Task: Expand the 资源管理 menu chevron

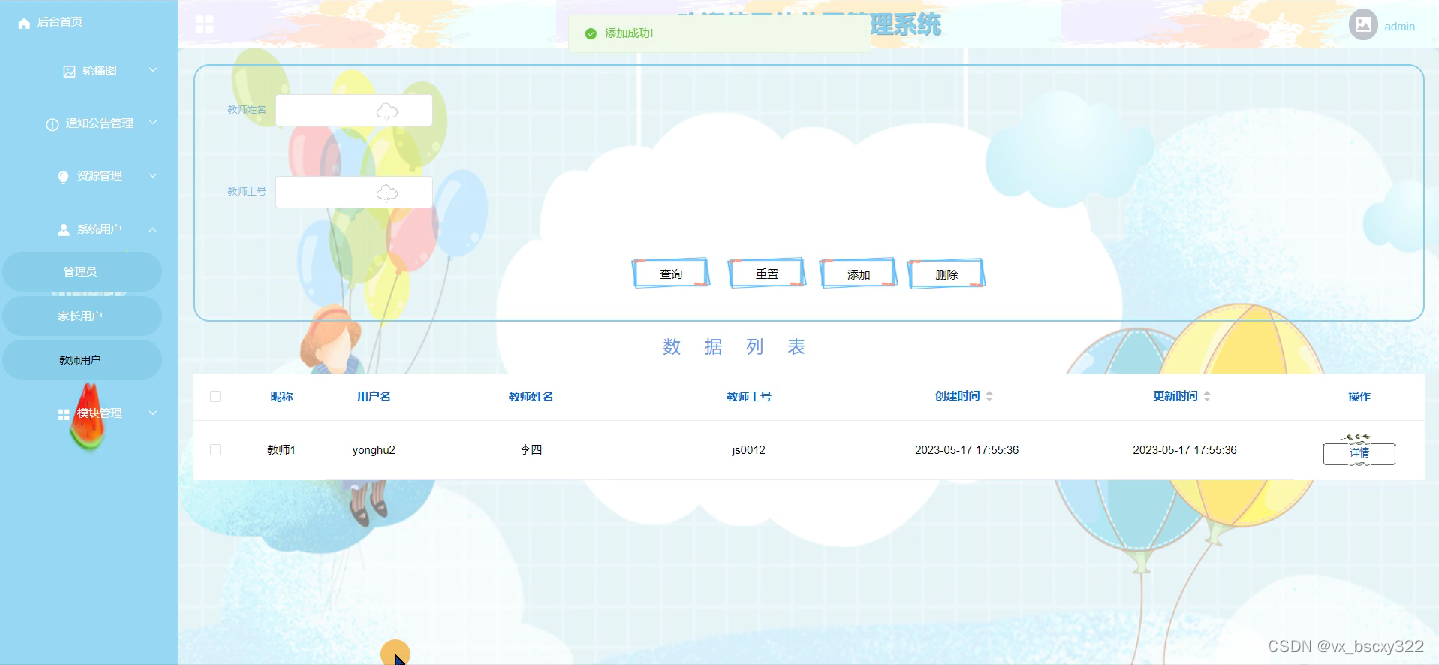Action: coord(153,176)
